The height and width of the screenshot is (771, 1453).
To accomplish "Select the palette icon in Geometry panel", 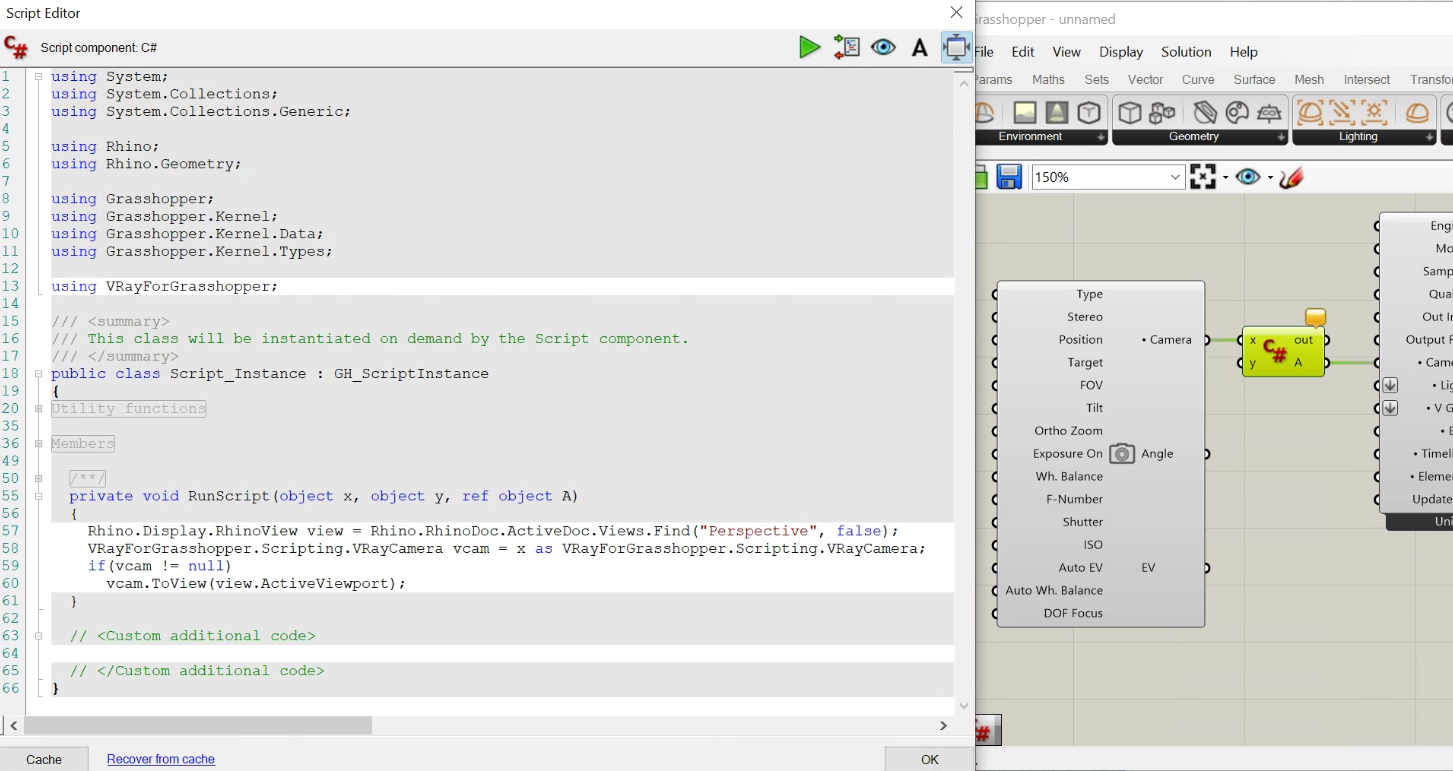I will pyautogui.click(x=1237, y=112).
